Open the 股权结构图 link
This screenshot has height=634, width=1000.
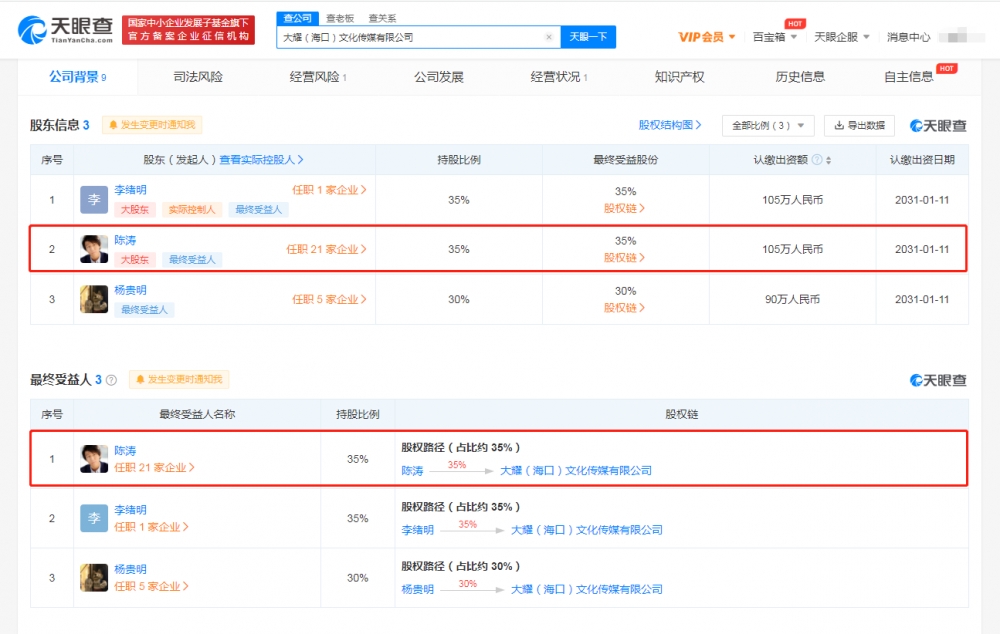(x=670, y=125)
